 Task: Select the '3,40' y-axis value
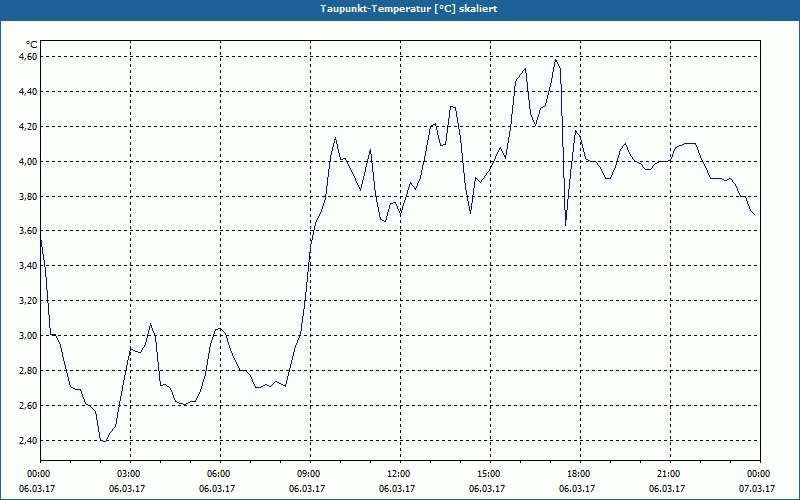point(28,266)
